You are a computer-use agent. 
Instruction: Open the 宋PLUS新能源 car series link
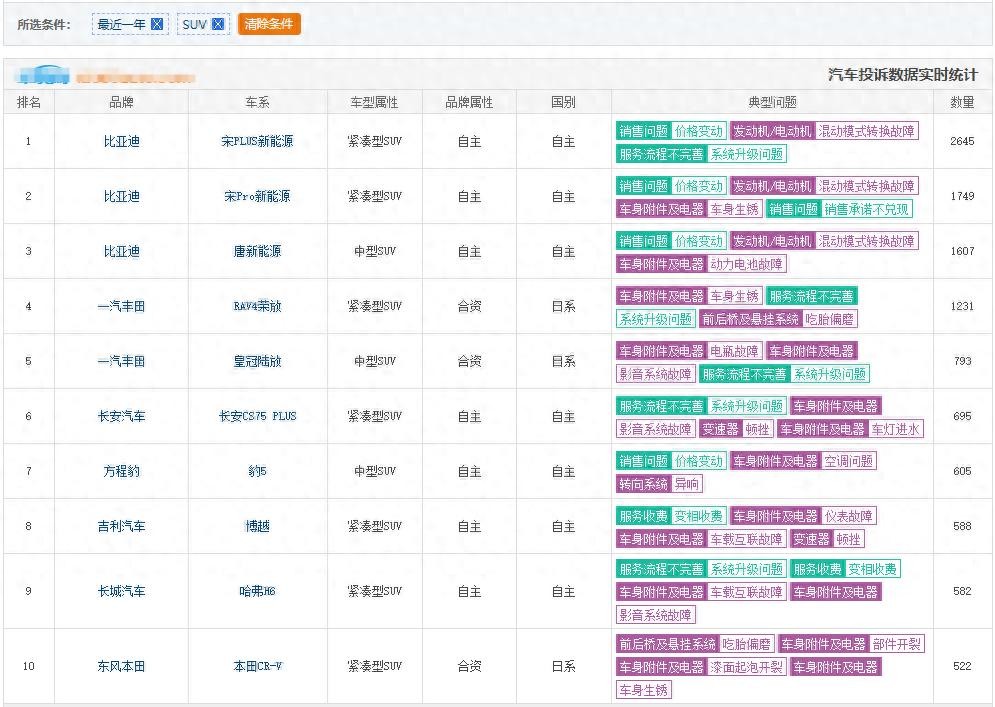(x=257, y=142)
